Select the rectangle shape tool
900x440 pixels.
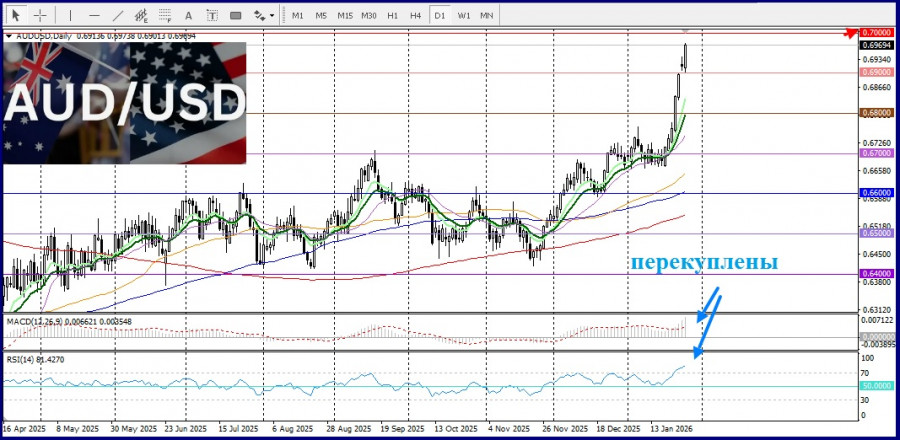[236, 15]
